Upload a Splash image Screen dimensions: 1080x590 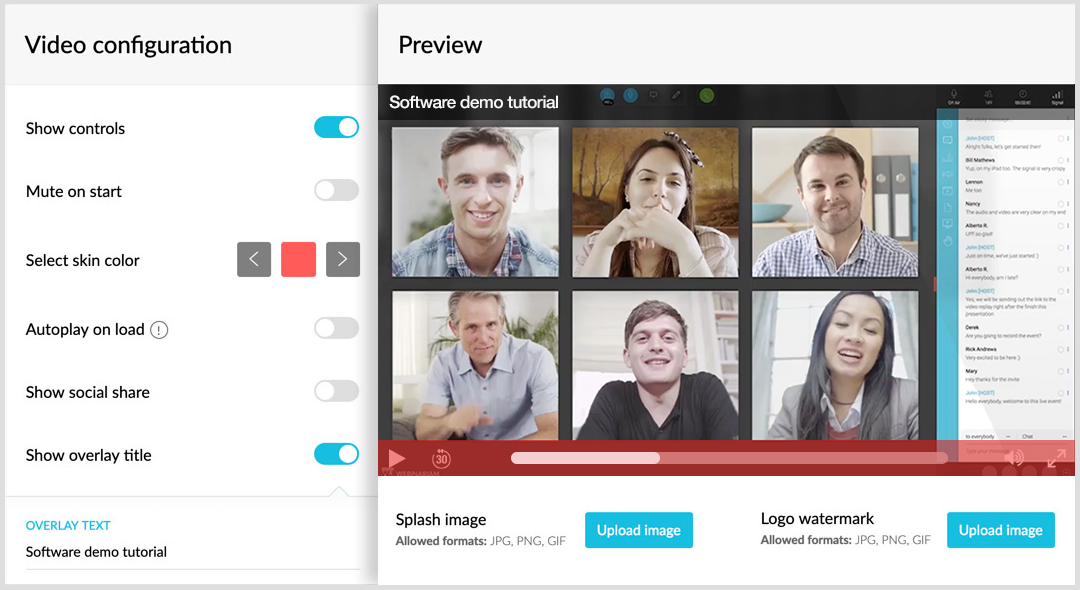tap(638, 530)
